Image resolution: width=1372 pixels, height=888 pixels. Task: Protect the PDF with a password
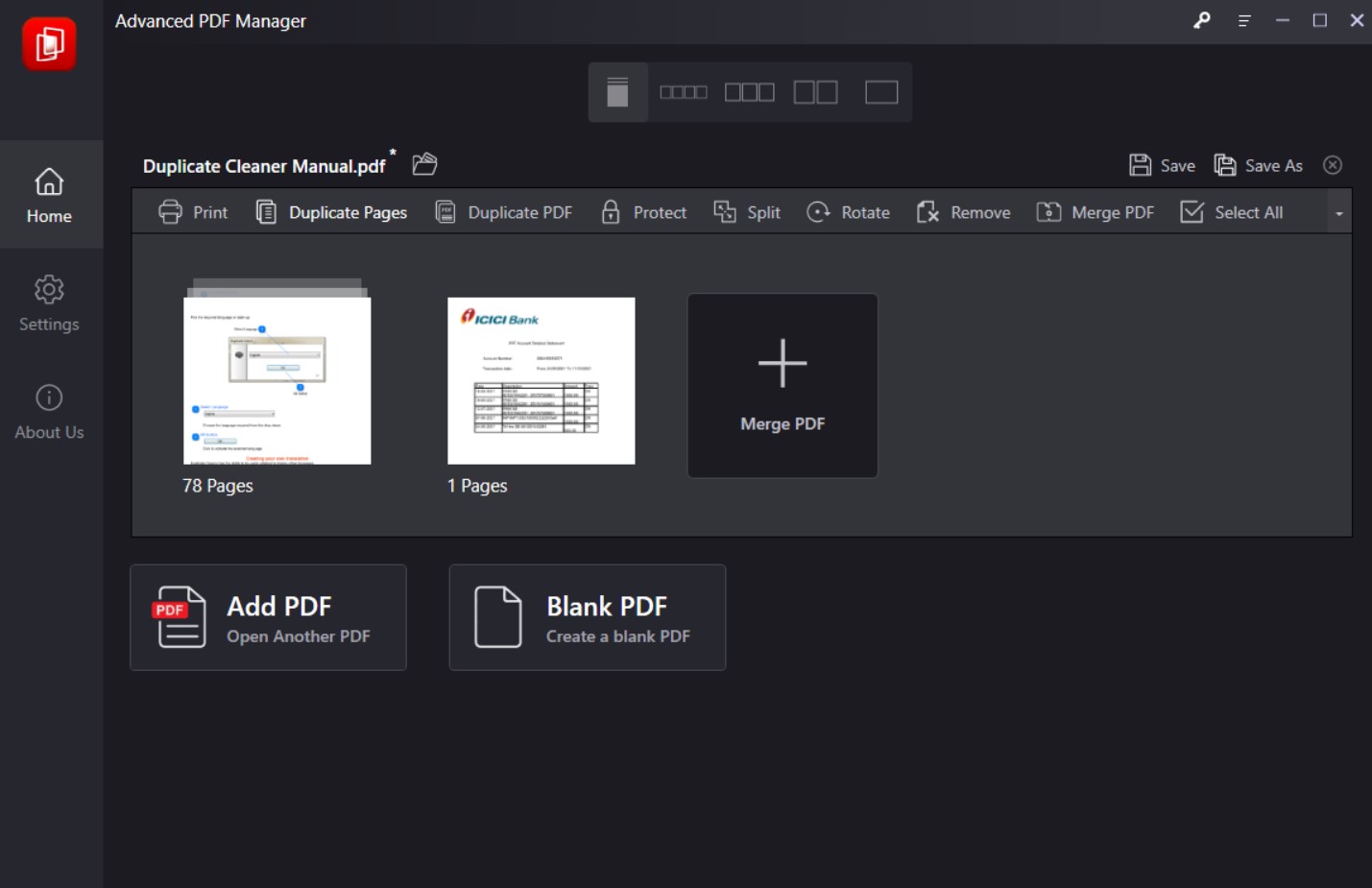click(x=643, y=212)
